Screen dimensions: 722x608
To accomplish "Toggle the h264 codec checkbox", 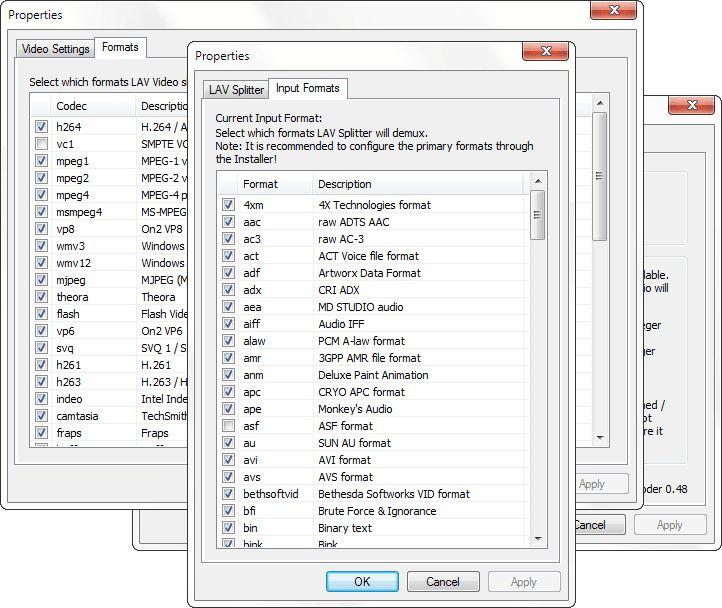I will (x=41, y=127).
